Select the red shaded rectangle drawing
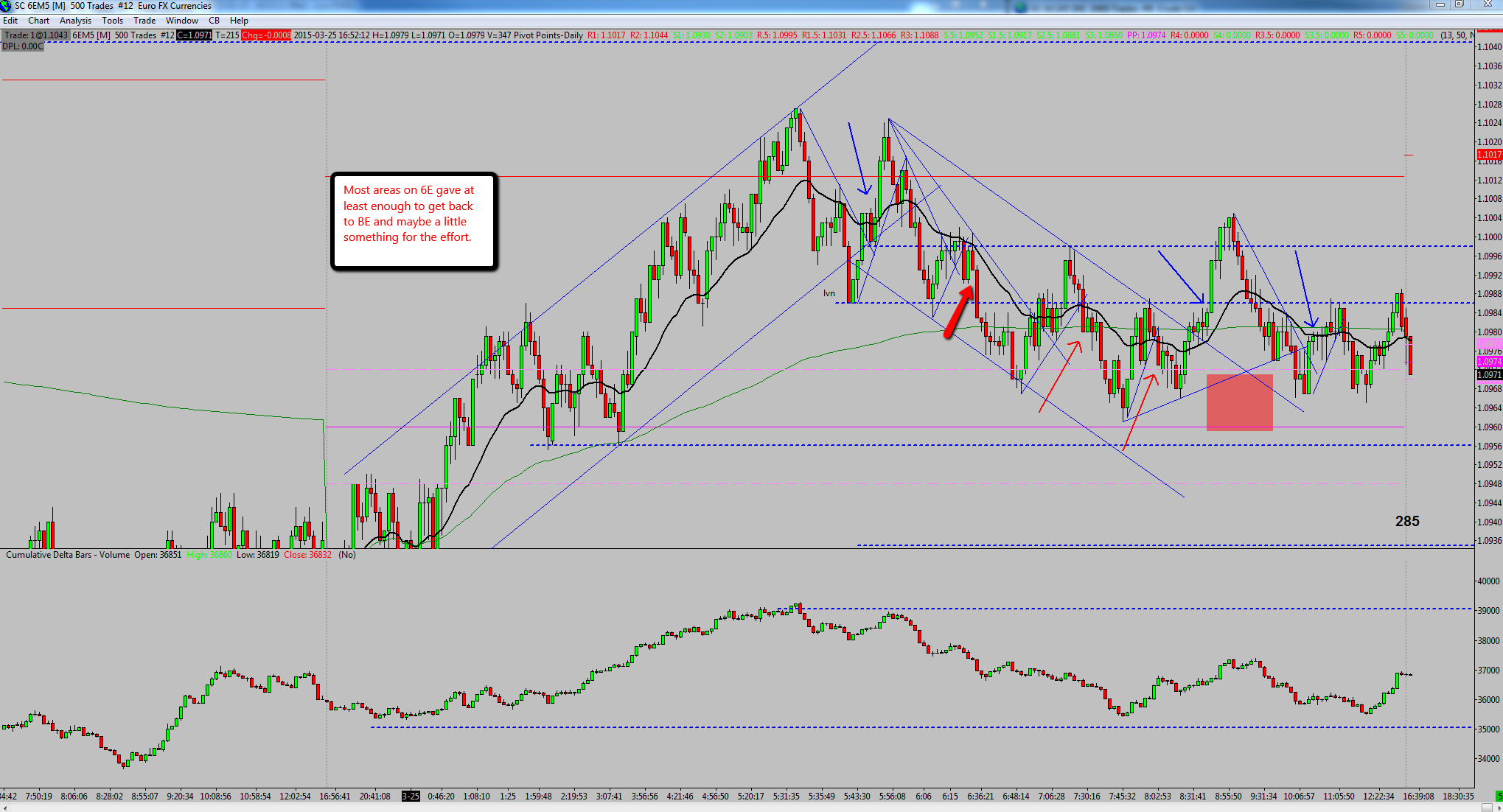Viewport: 1503px width, 812px height. (1239, 402)
